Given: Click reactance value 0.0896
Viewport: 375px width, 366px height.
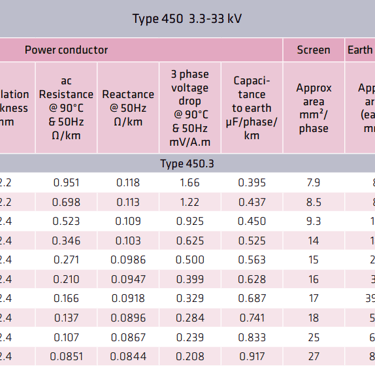Looking at the screenshot, I should pos(128,318).
